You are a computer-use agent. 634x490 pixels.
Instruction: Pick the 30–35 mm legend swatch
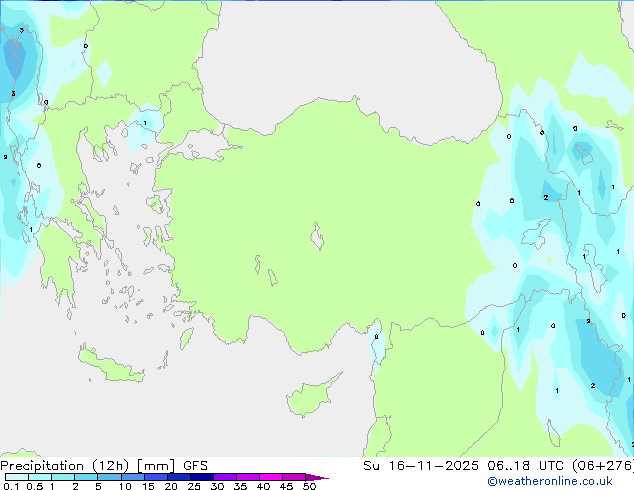(x=225, y=477)
